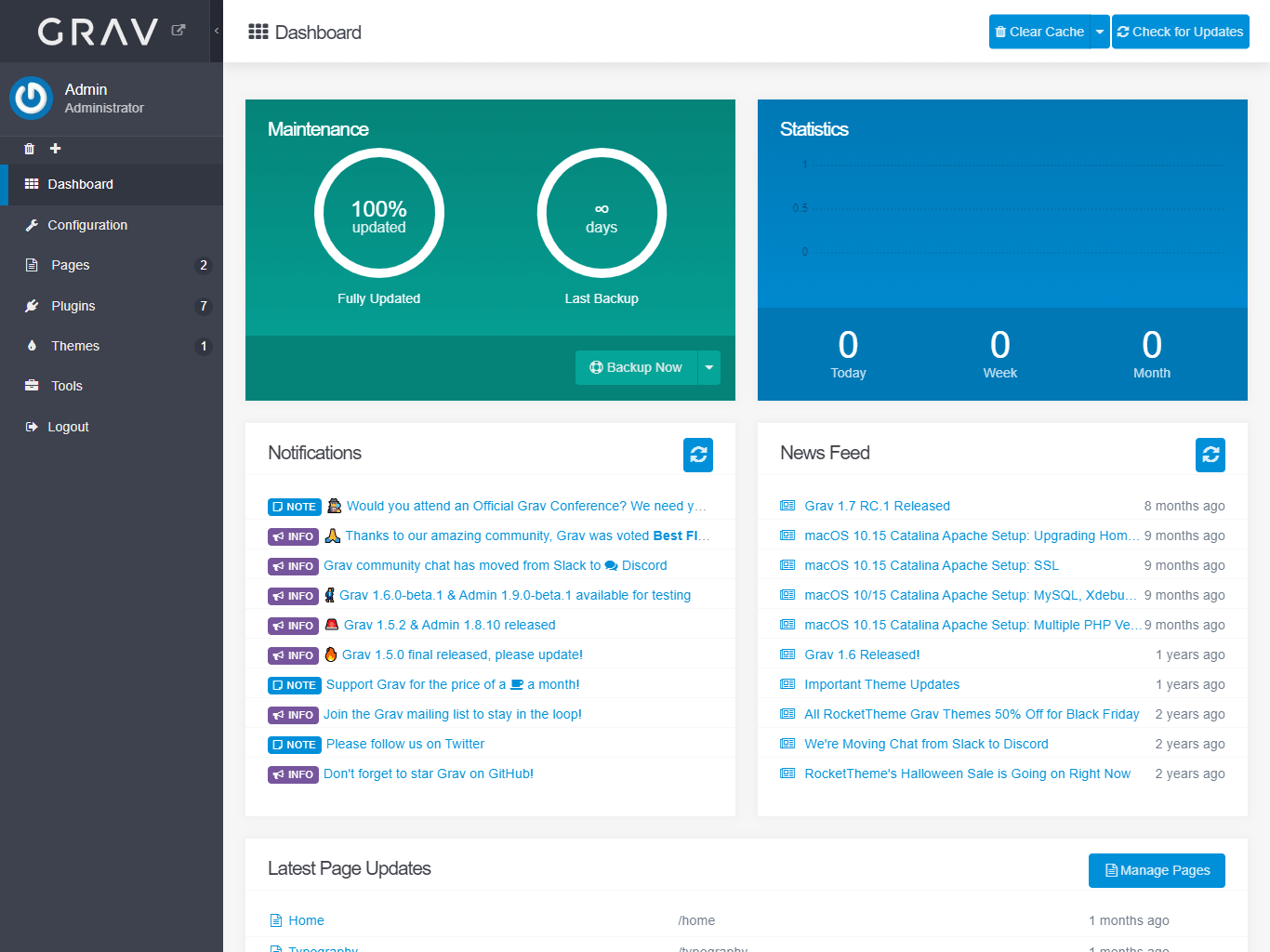This screenshot has height=952, width=1270.
Task: Click the Pages count badge showing 2
Action: click(204, 265)
